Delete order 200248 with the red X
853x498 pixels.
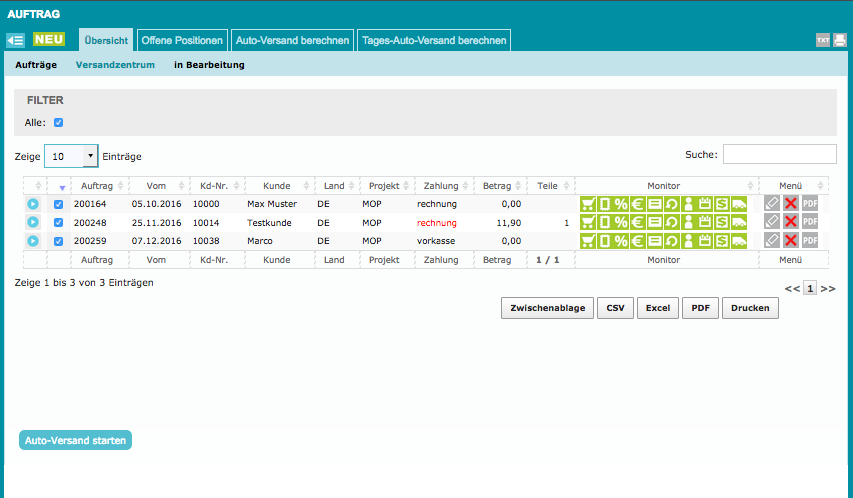coord(791,222)
